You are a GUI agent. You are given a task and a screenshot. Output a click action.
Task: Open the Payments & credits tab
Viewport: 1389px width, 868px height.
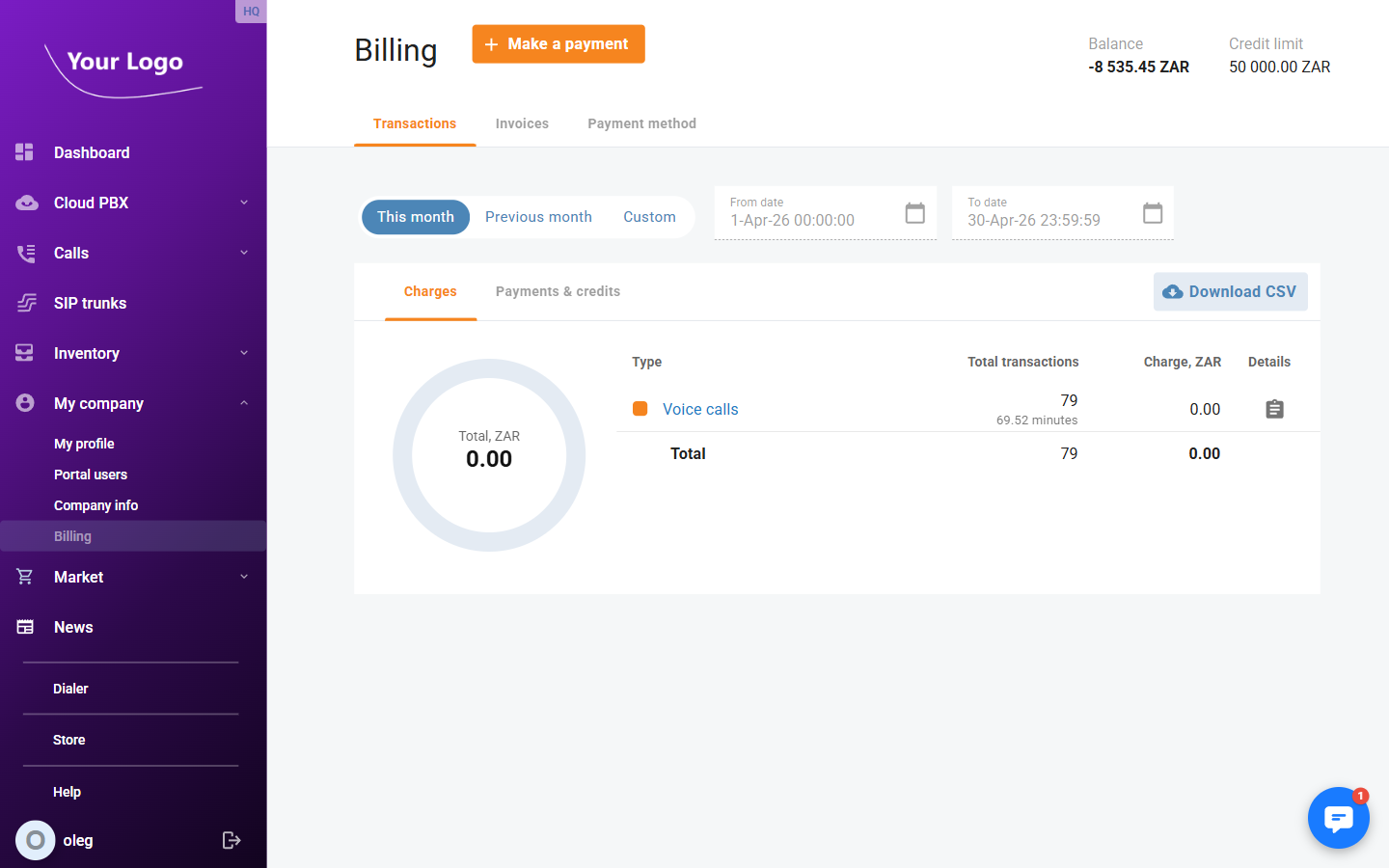click(x=558, y=291)
